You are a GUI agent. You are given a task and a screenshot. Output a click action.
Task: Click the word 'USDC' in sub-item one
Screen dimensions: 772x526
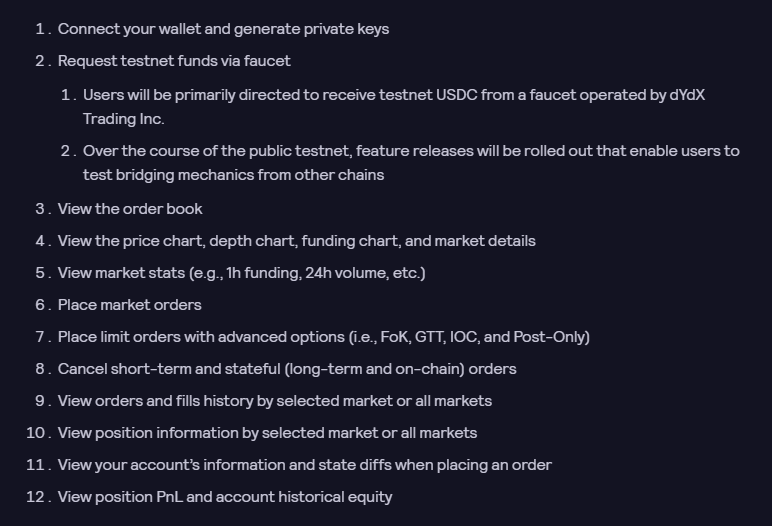[456, 95]
